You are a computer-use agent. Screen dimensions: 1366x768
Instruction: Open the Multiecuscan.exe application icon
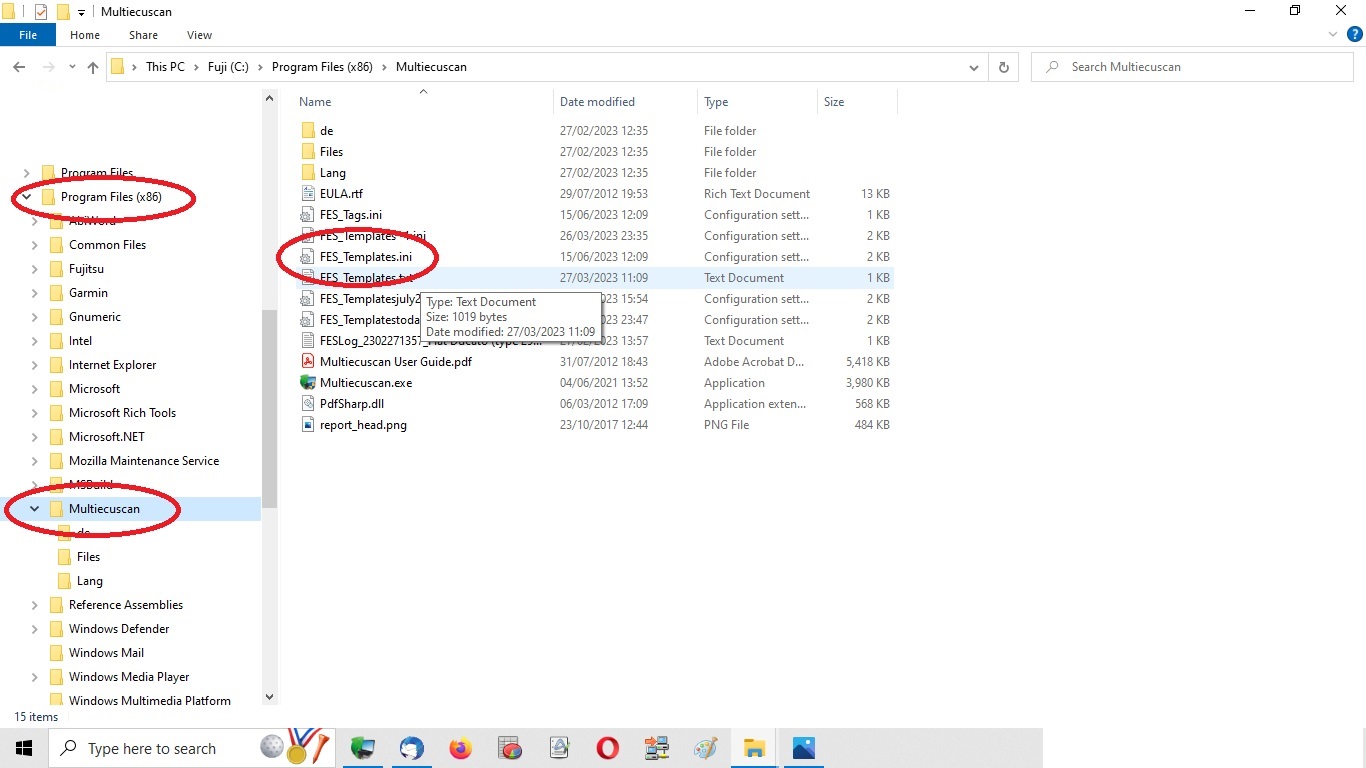(308, 383)
